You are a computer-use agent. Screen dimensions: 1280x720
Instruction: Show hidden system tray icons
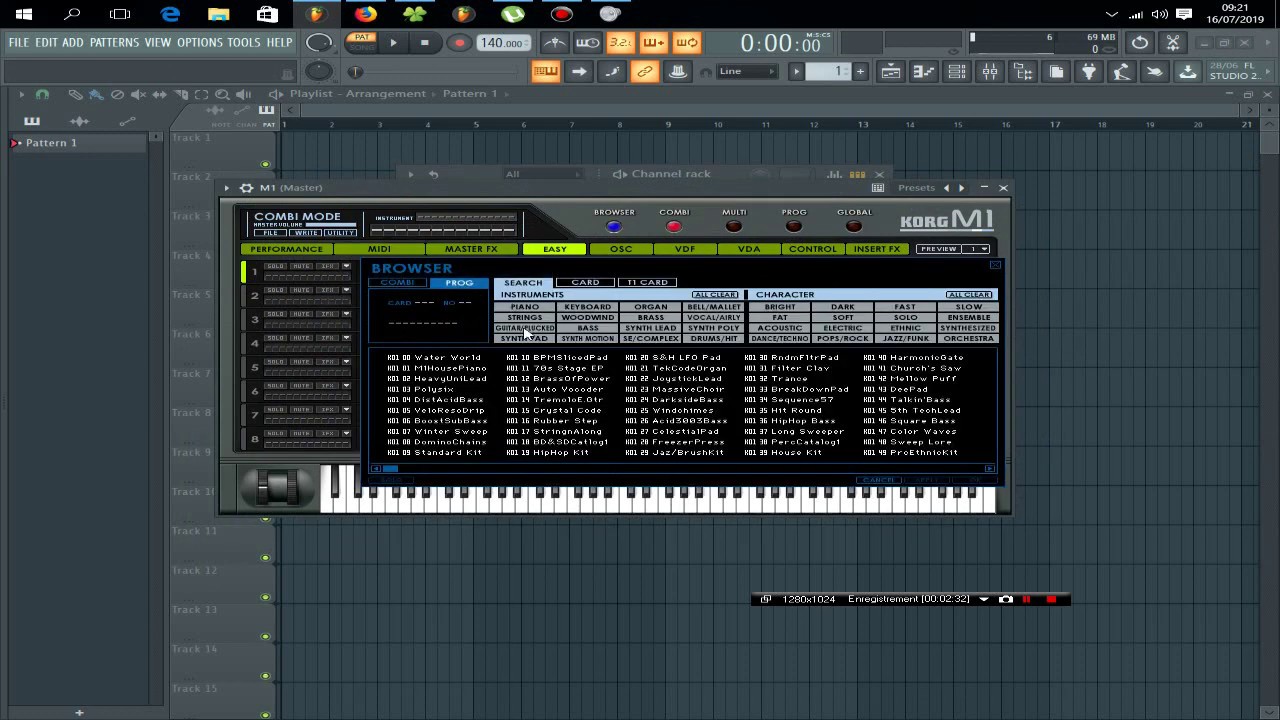1111,14
